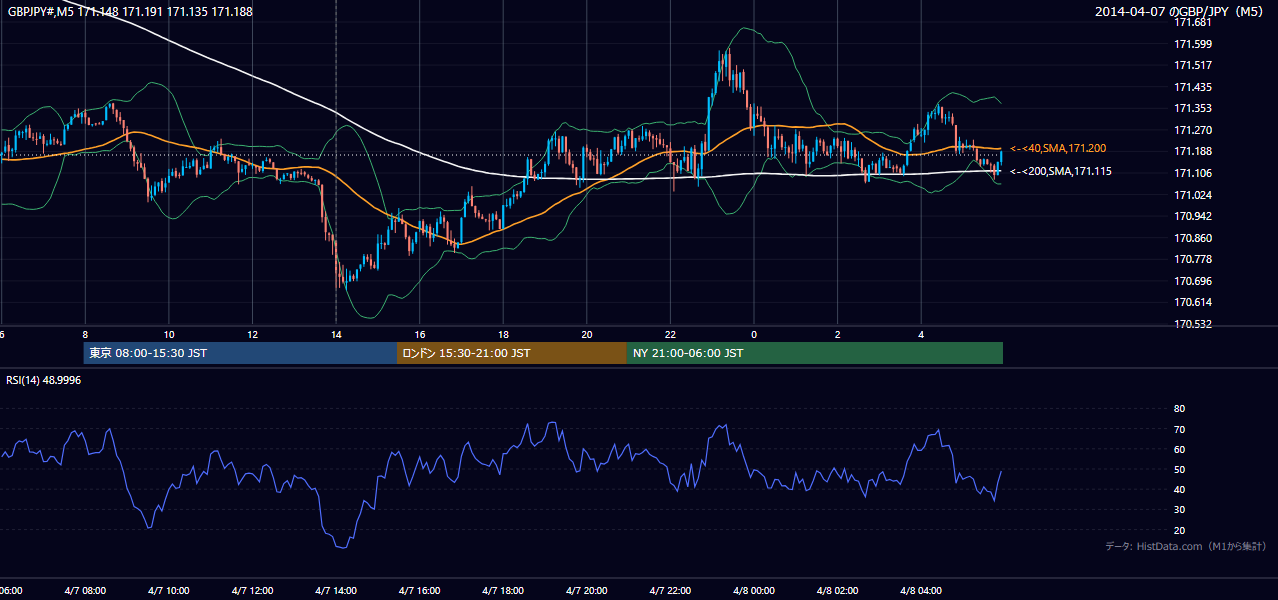Click hour 20 on price chart hour axis
The width and height of the screenshot is (1278, 600).
pyautogui.click(x=587, y=334)
